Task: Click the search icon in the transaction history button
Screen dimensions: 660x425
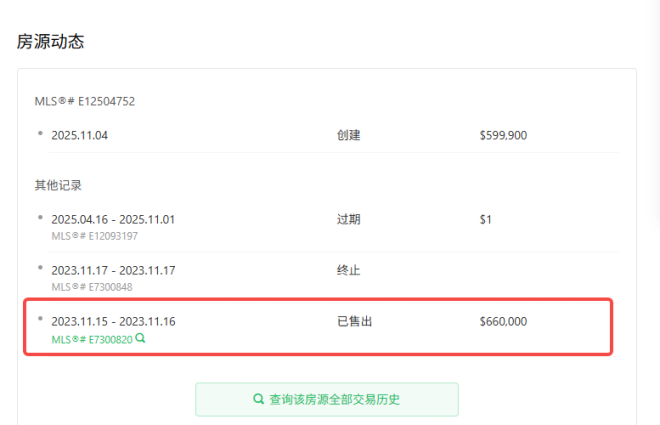Action: tap(258, 399)
